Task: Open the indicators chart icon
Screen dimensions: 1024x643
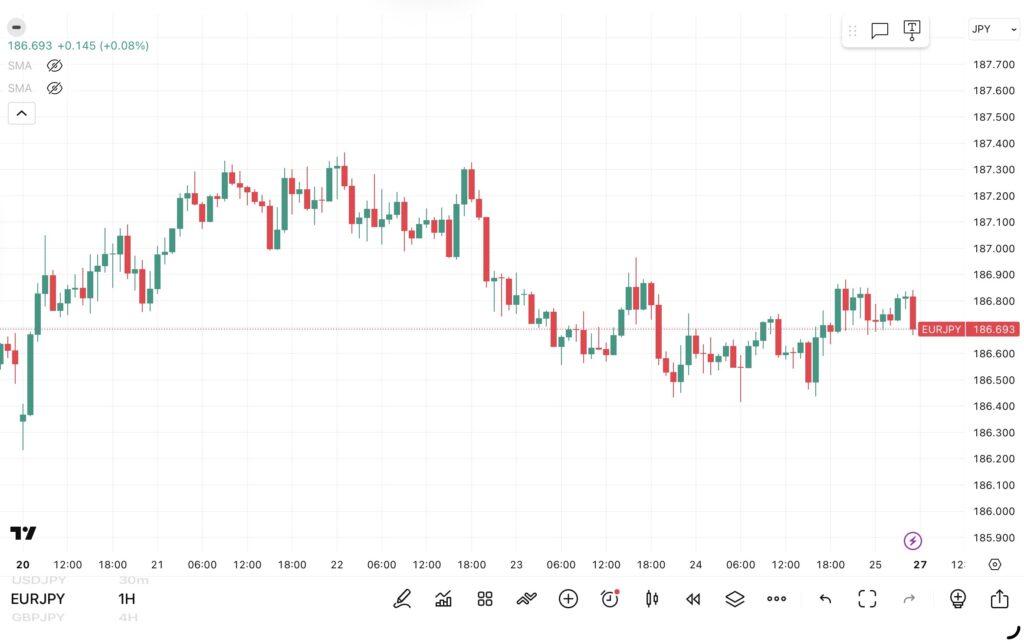Action: 443,599
